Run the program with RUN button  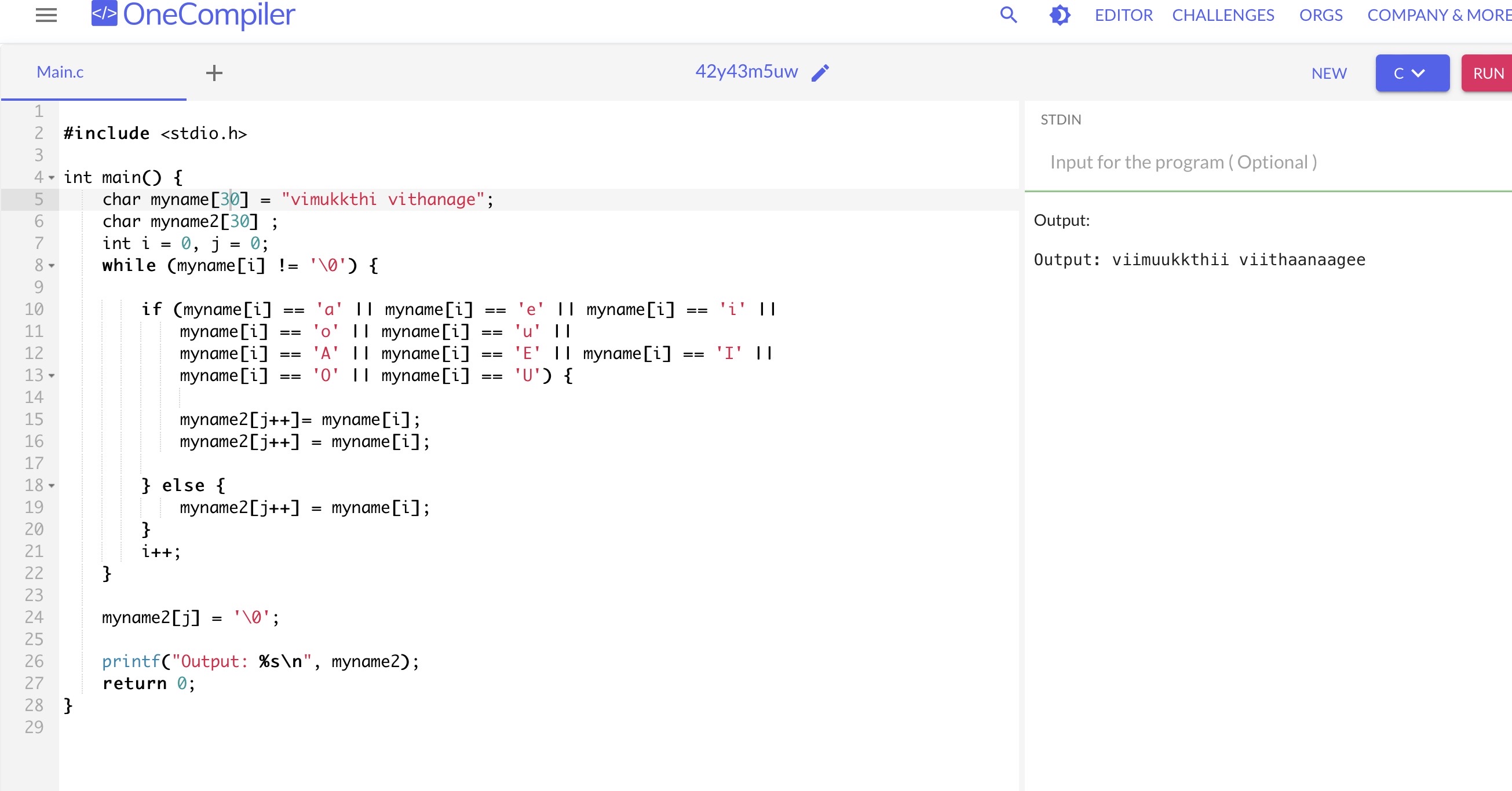tap(1488, 73)
